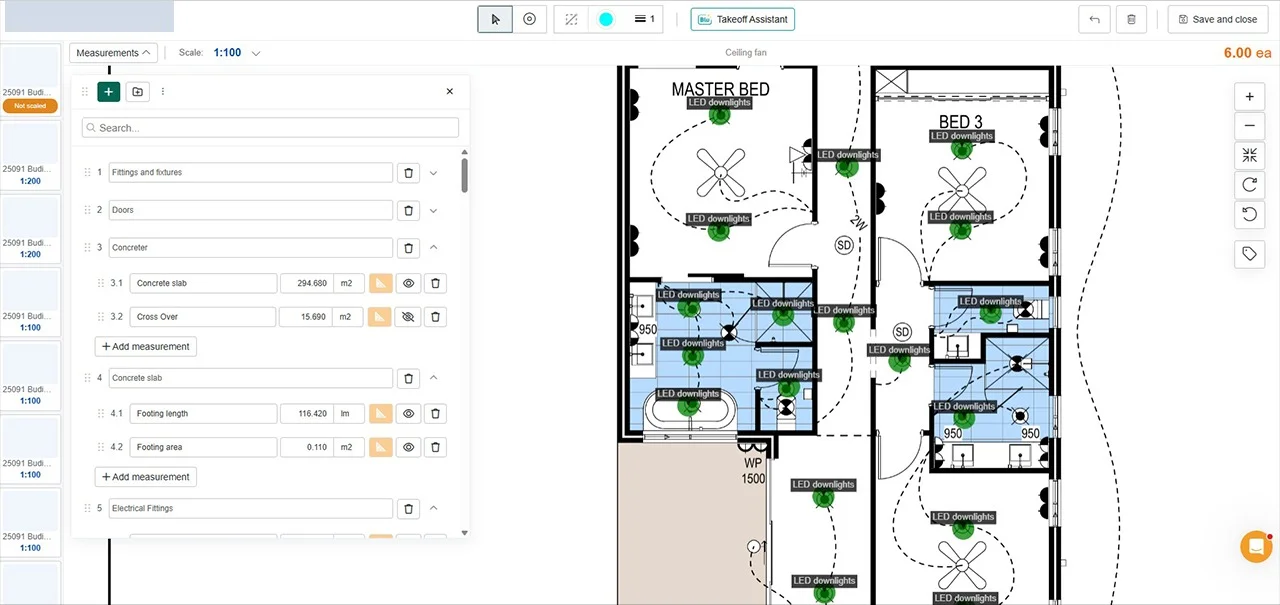Add a new measurement group with plus icon
This screenshot has width=1280, height=605.
coord(108,91)
